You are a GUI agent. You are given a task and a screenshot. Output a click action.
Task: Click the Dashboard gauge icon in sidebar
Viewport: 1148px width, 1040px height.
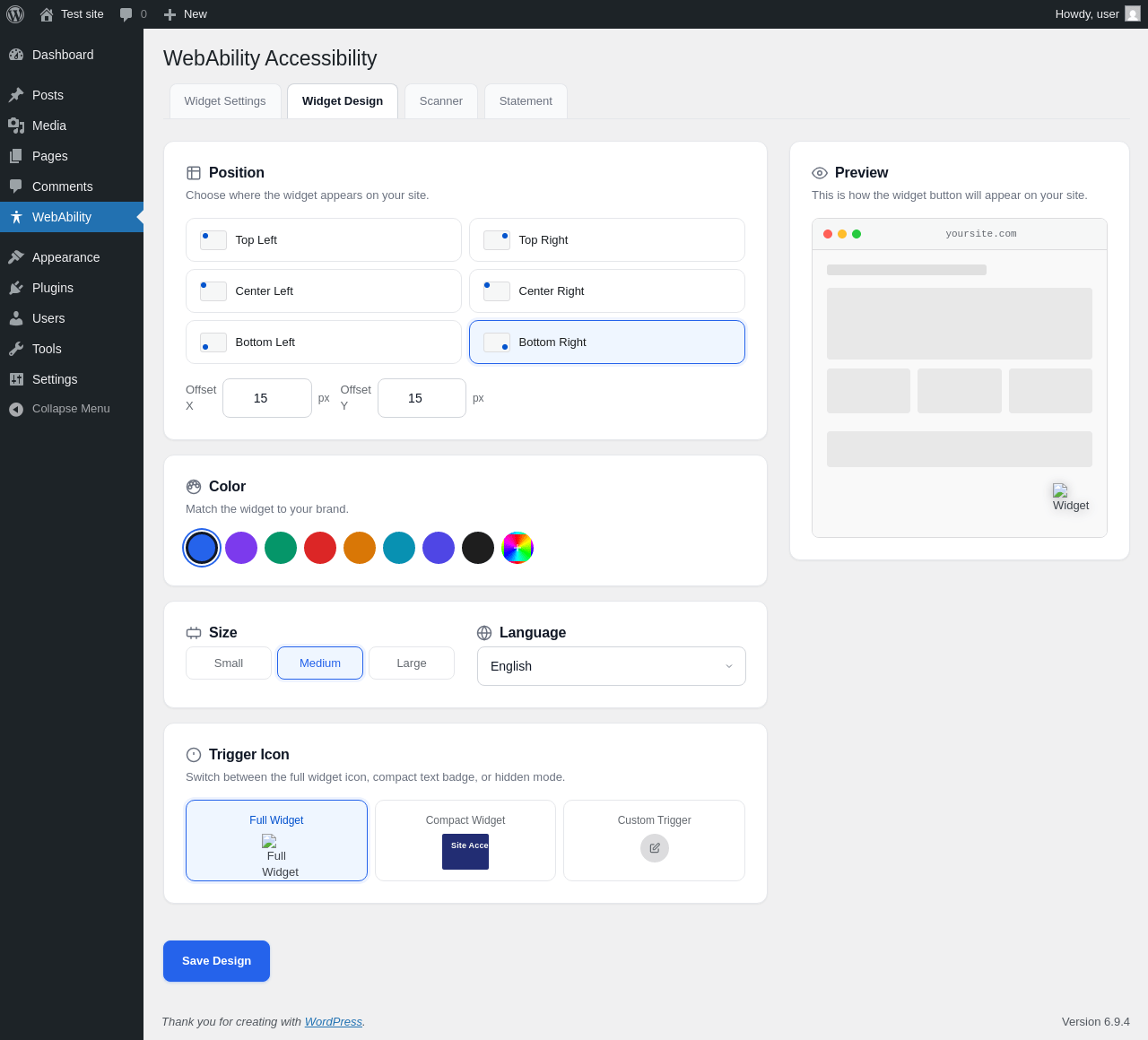point(16,55)
